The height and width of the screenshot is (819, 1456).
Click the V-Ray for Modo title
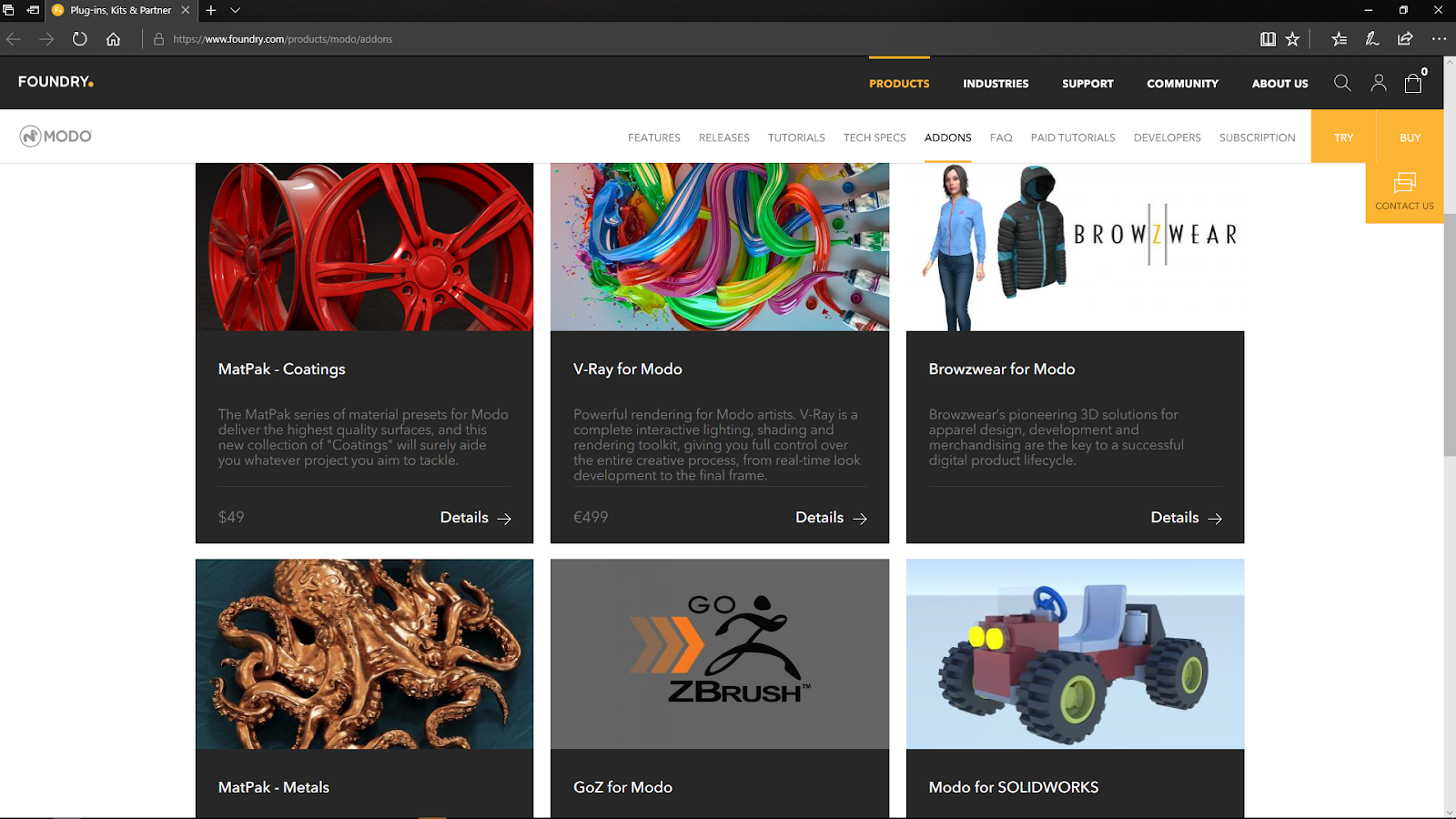click(628, 369)
